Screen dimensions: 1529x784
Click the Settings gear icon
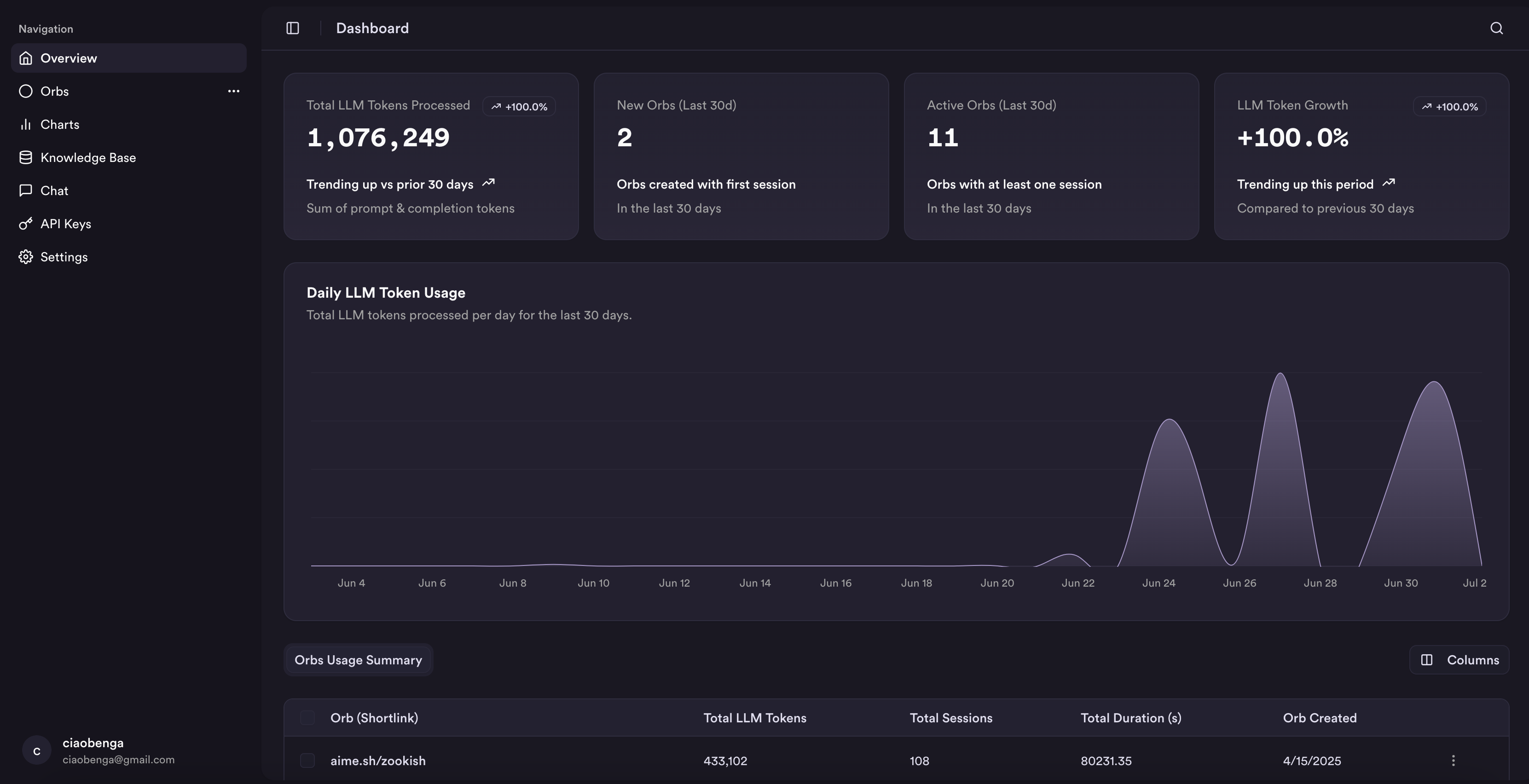(25, 257)
